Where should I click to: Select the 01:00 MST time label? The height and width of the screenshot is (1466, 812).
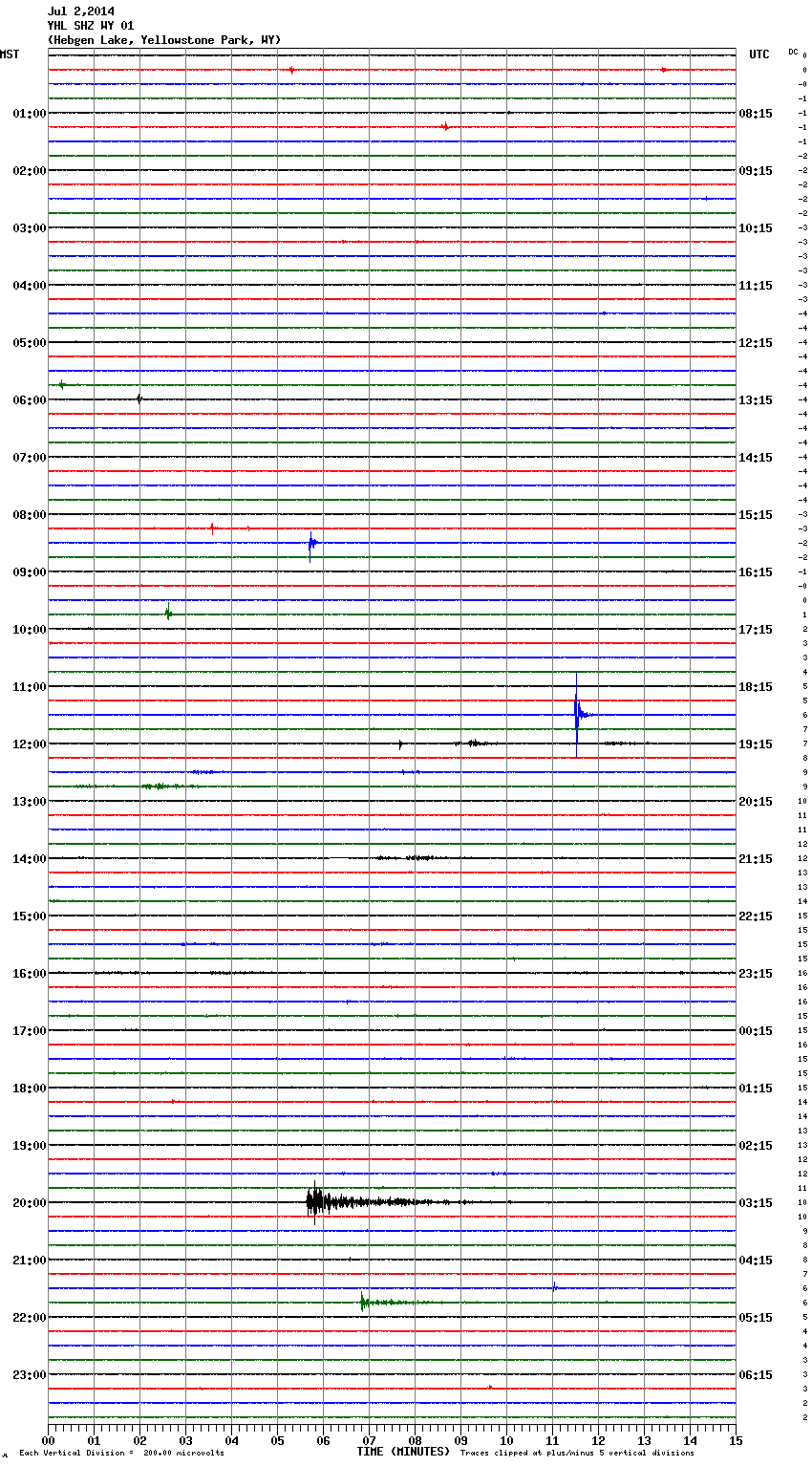point(30,113)
